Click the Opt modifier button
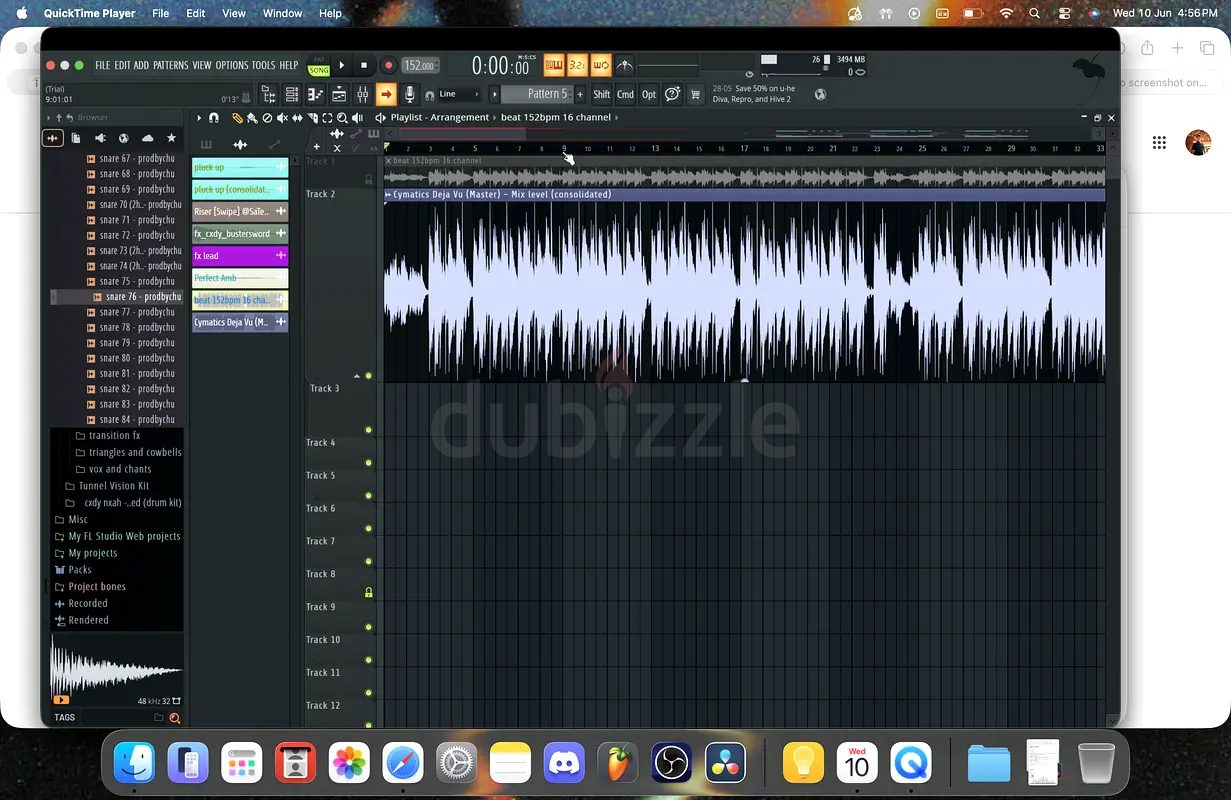 [649, 95]
